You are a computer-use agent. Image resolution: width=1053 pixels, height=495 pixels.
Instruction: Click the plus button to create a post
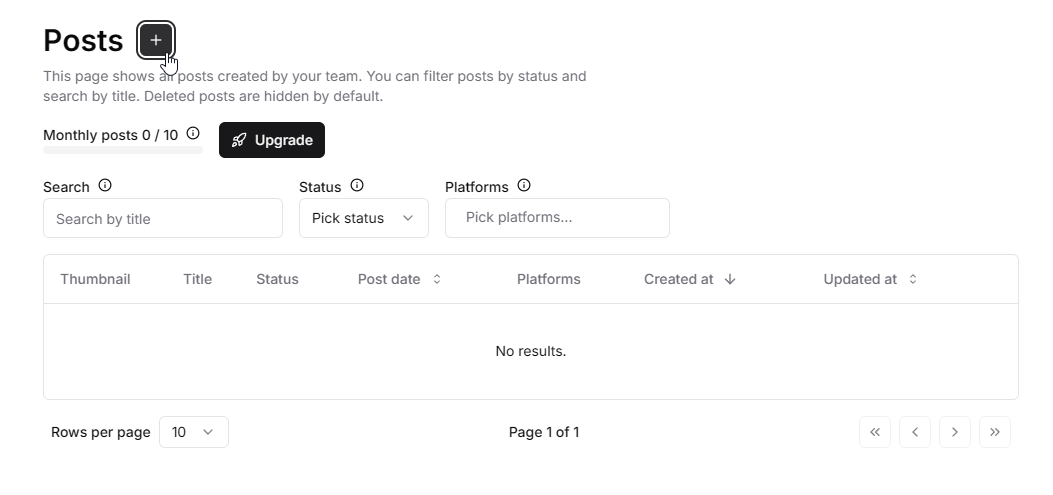coord(156,40)
